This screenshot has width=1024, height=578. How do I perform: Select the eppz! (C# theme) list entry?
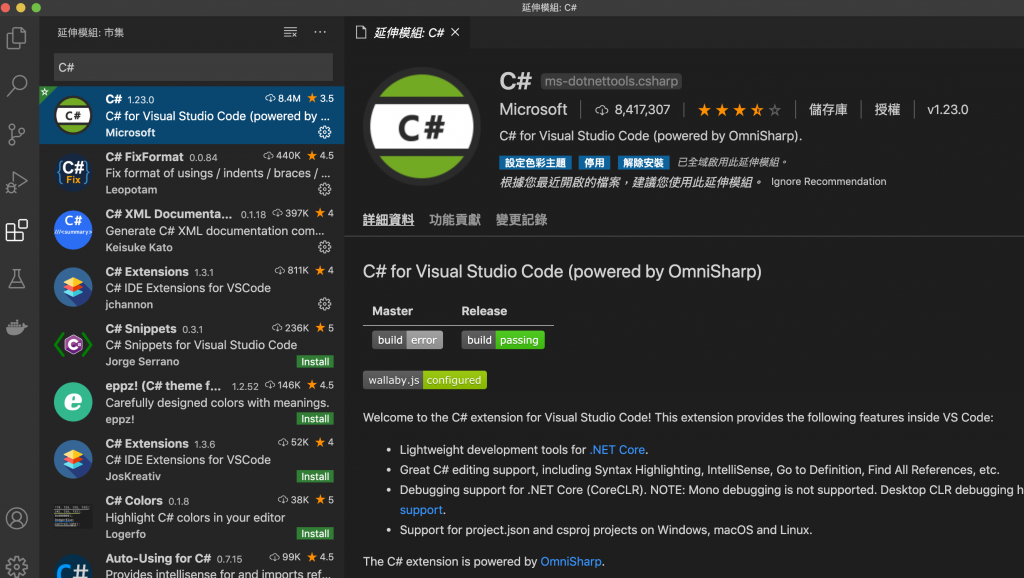(192, 402)
